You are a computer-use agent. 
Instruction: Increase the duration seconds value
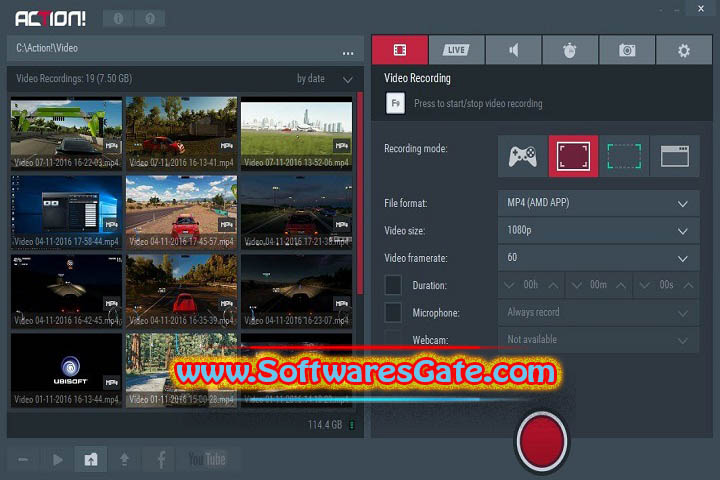[x=688, y=285]
